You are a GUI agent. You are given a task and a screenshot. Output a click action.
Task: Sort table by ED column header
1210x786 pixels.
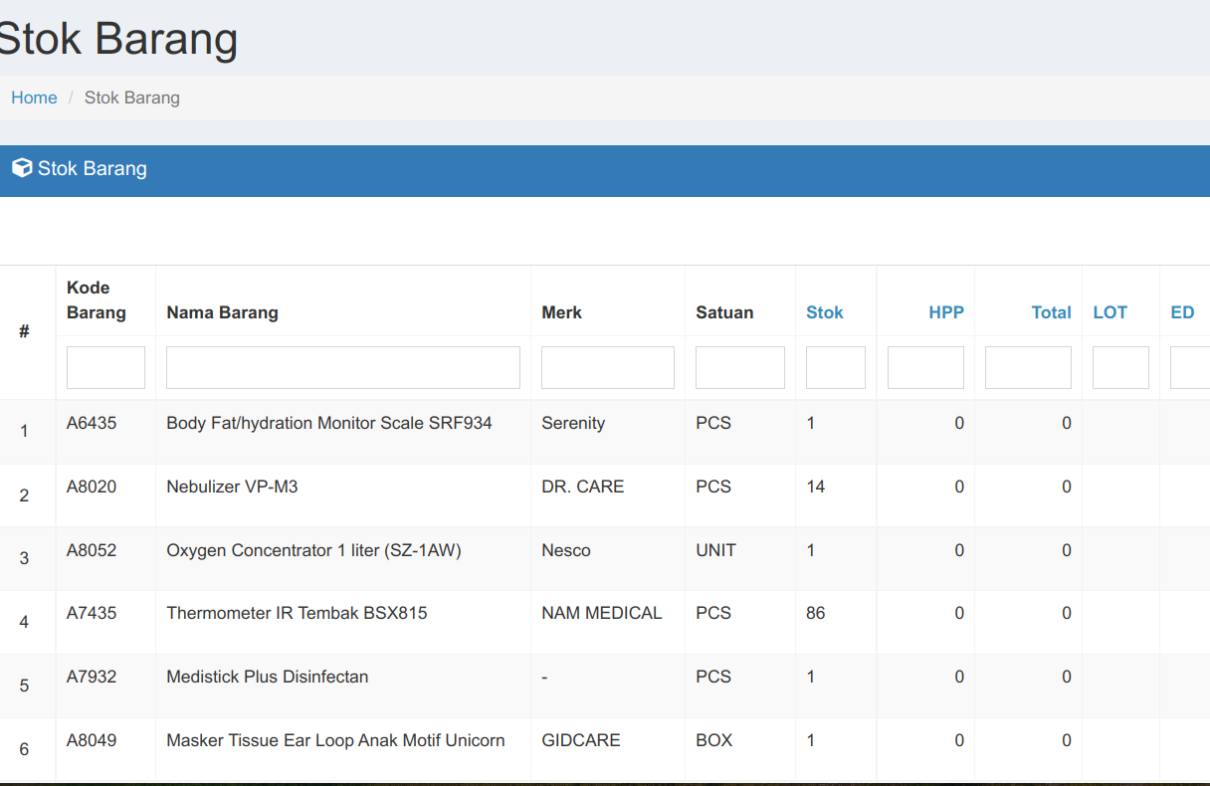1182,312
